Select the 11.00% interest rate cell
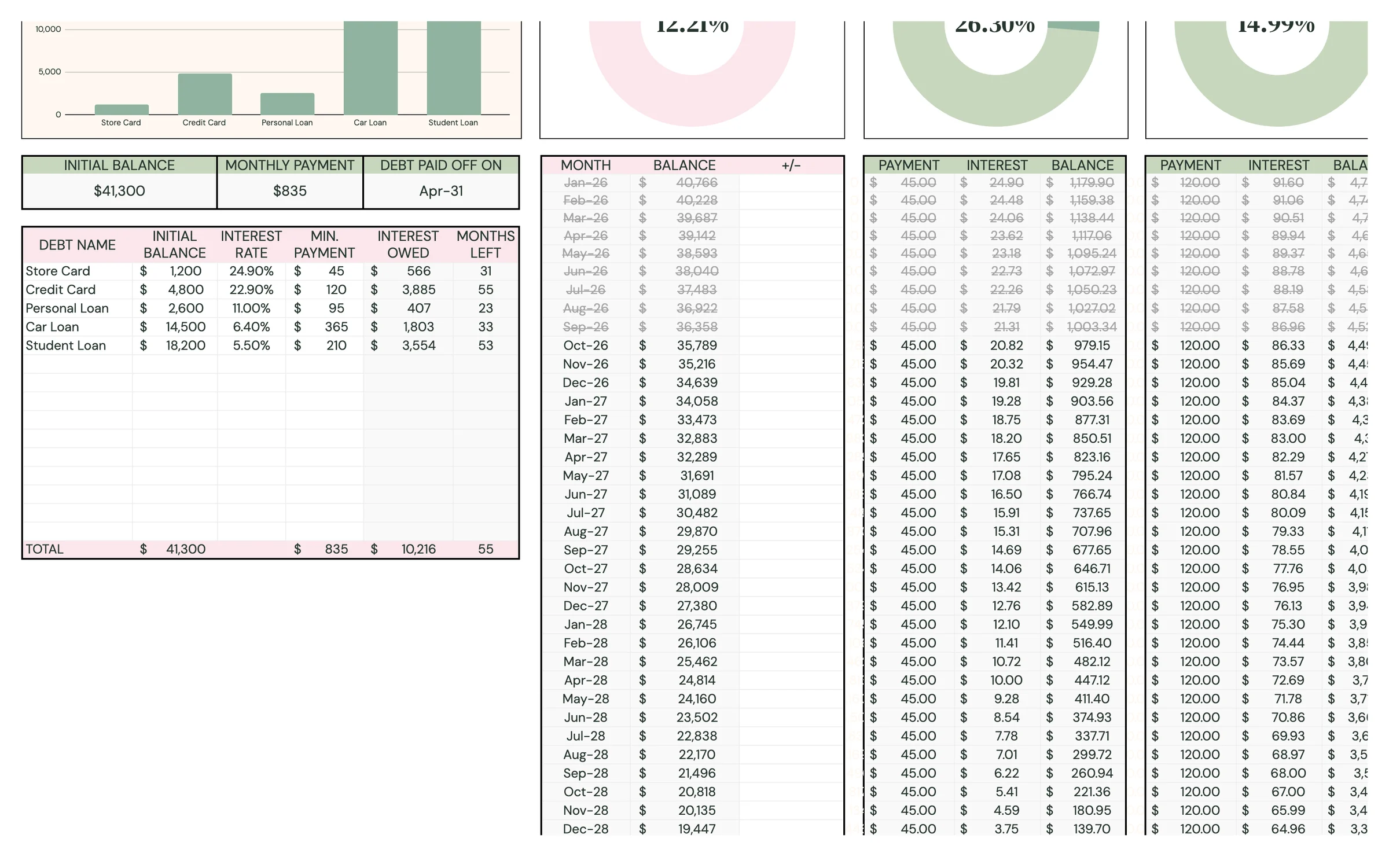This screenshot has width=1389, height=868. coord(251,308)
